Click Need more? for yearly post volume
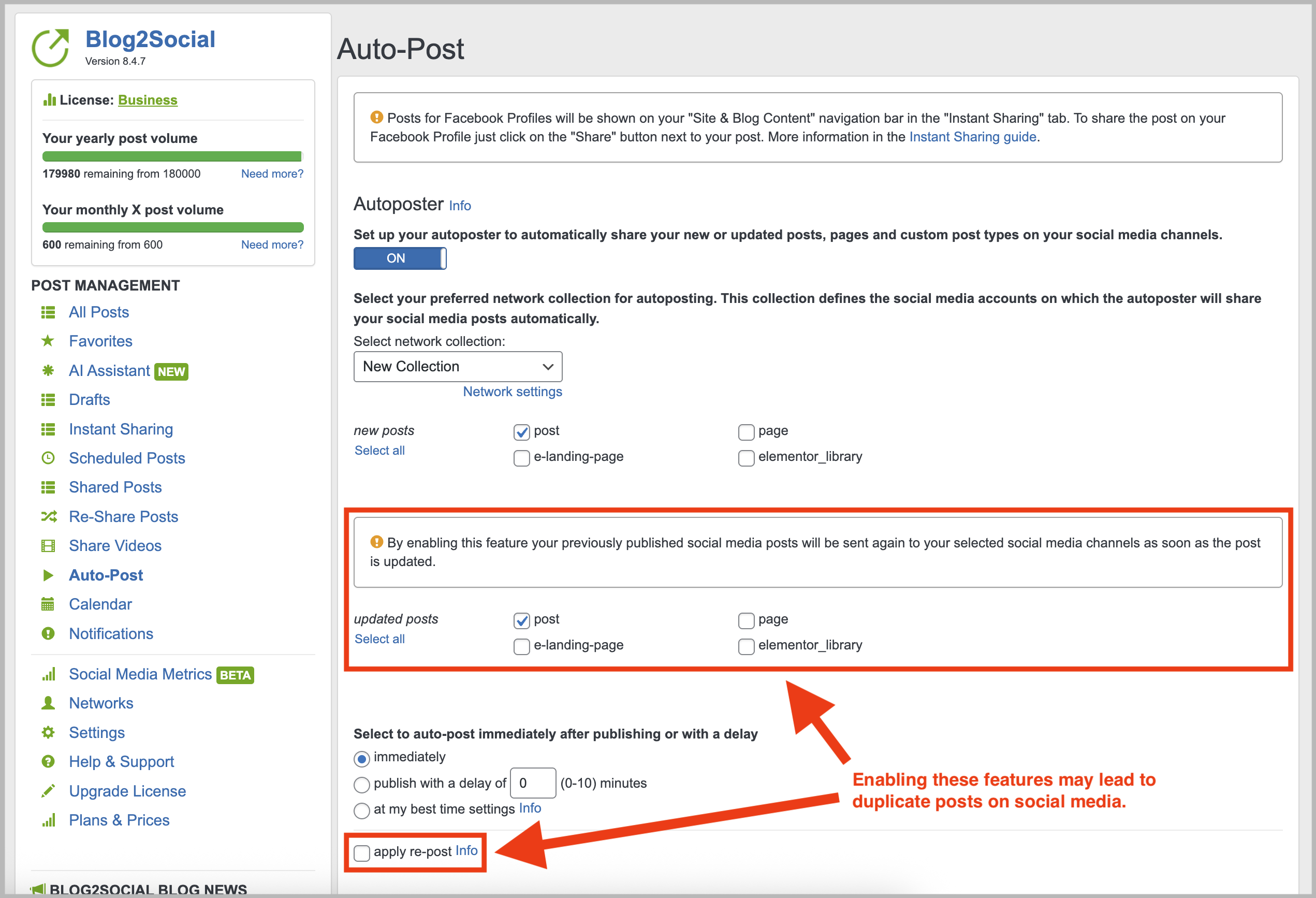Image resolution: width=1316 pixels, height=898 pixels. click(272, 173)
